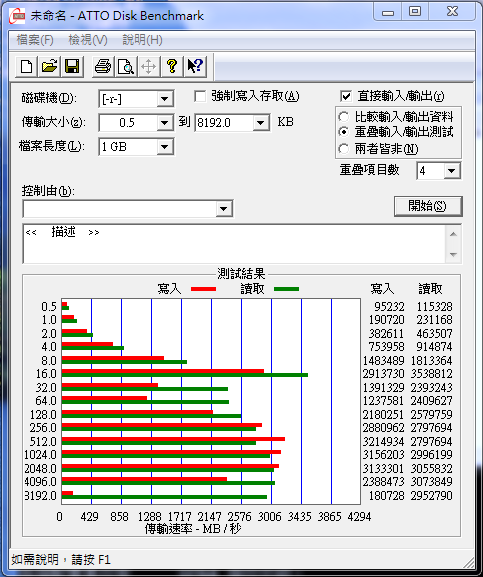Click the New file toolbar icon
This screenshot has width=483, height=577.
26,67
